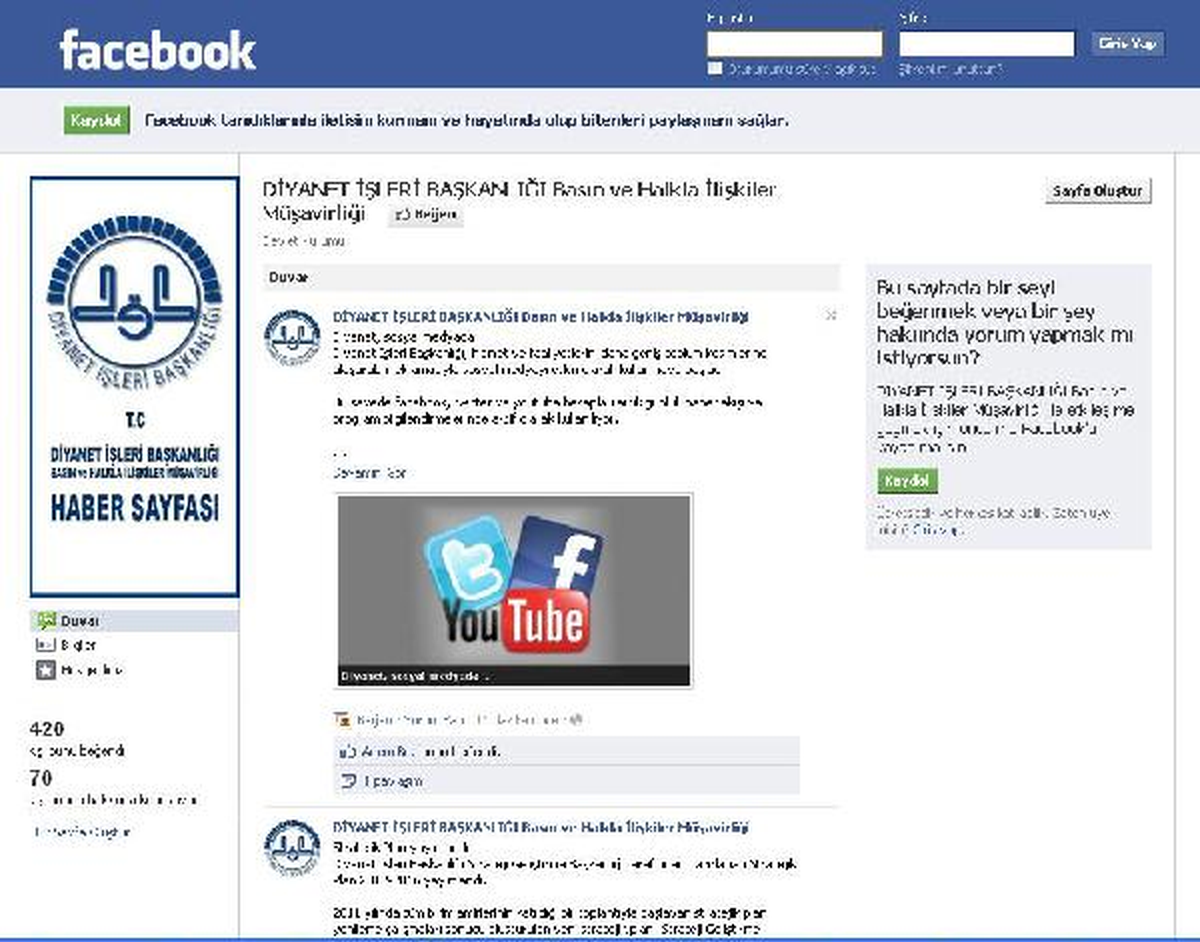Screen dimensions: 1200x942
Task: Click the forgot password link under password field
Action: point(950,70)
